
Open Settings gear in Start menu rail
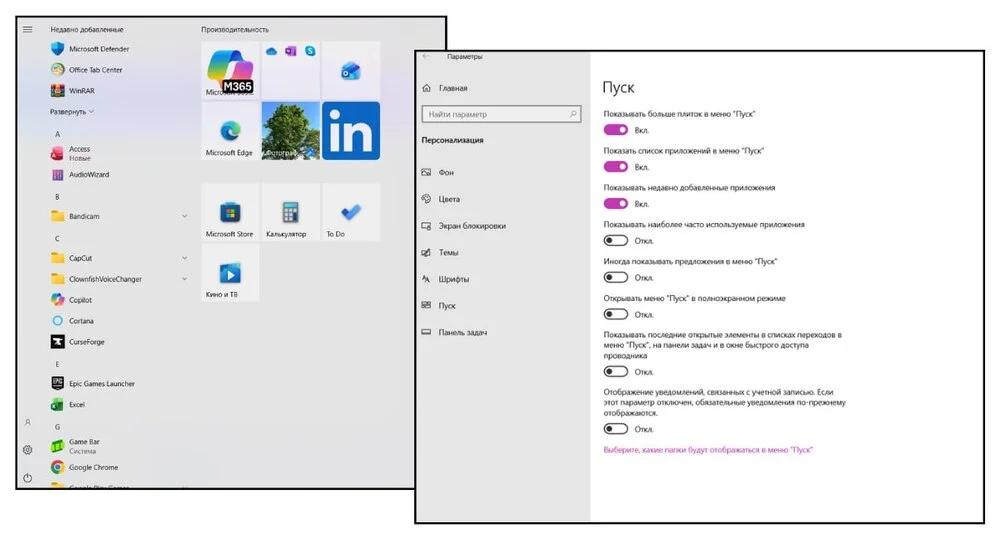[x=27, y=450]
